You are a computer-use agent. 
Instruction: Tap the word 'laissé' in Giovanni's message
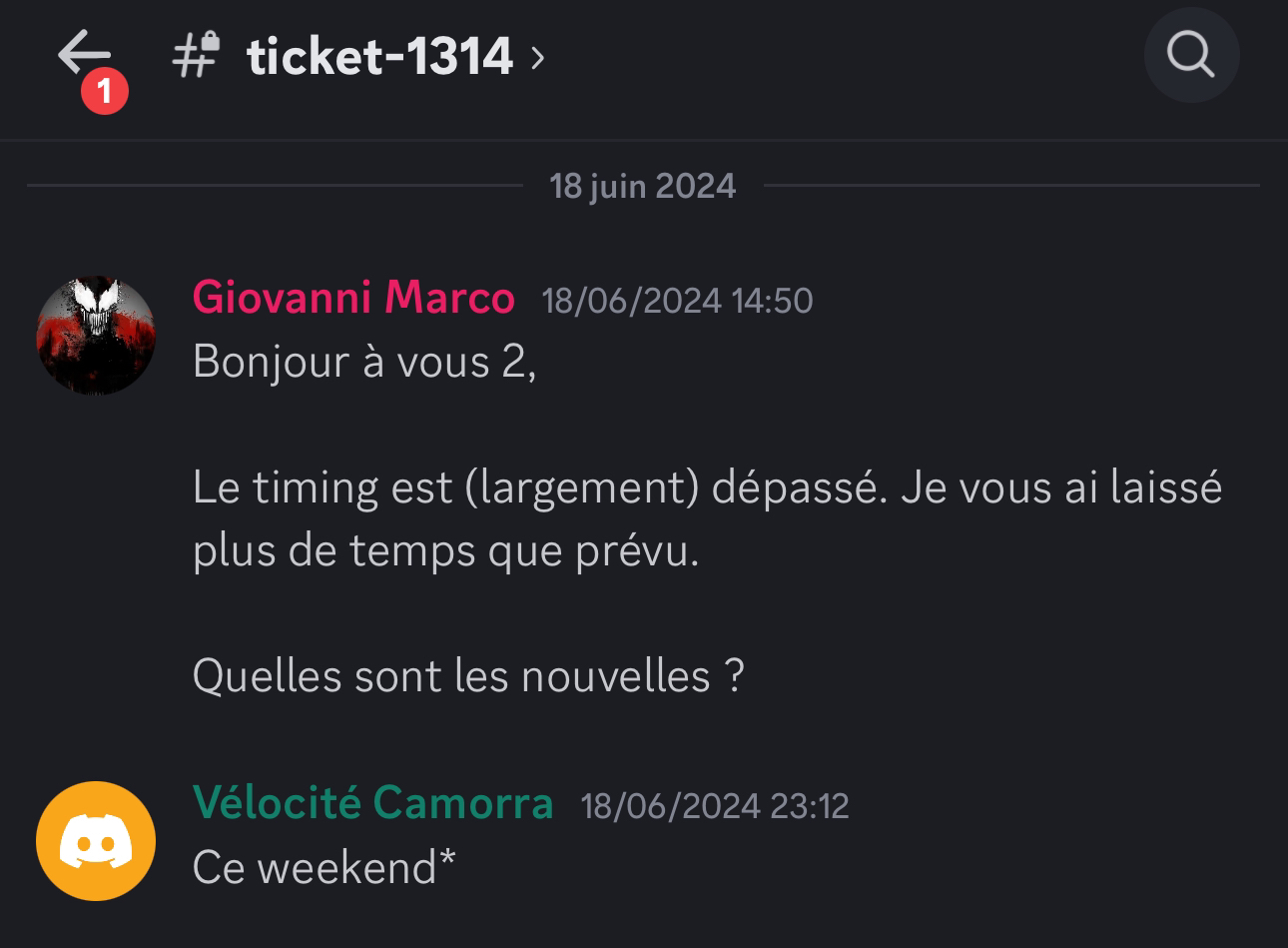(1166, 487)
